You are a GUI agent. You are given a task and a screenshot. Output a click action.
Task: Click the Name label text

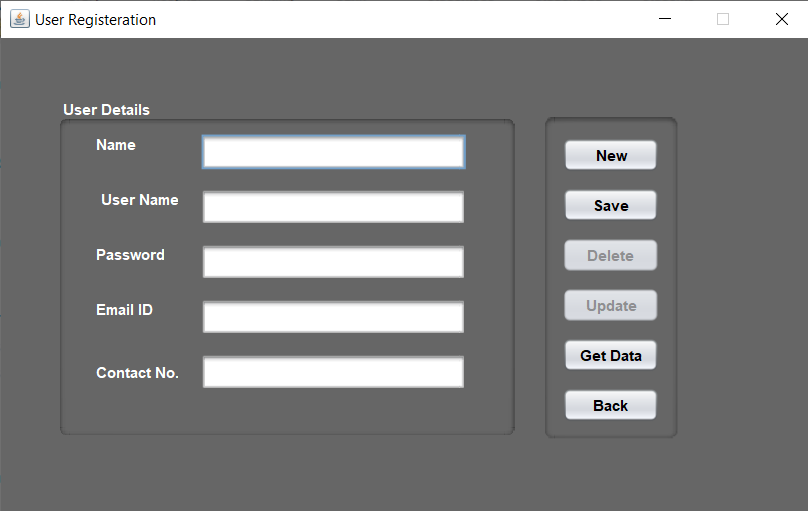[116, 145]
